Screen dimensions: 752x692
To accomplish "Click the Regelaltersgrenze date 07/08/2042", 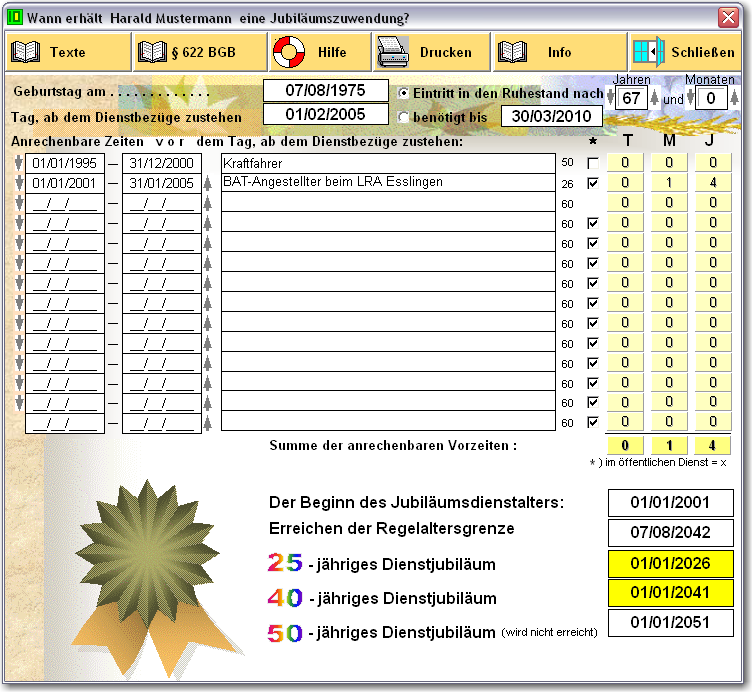I will 670,532.
